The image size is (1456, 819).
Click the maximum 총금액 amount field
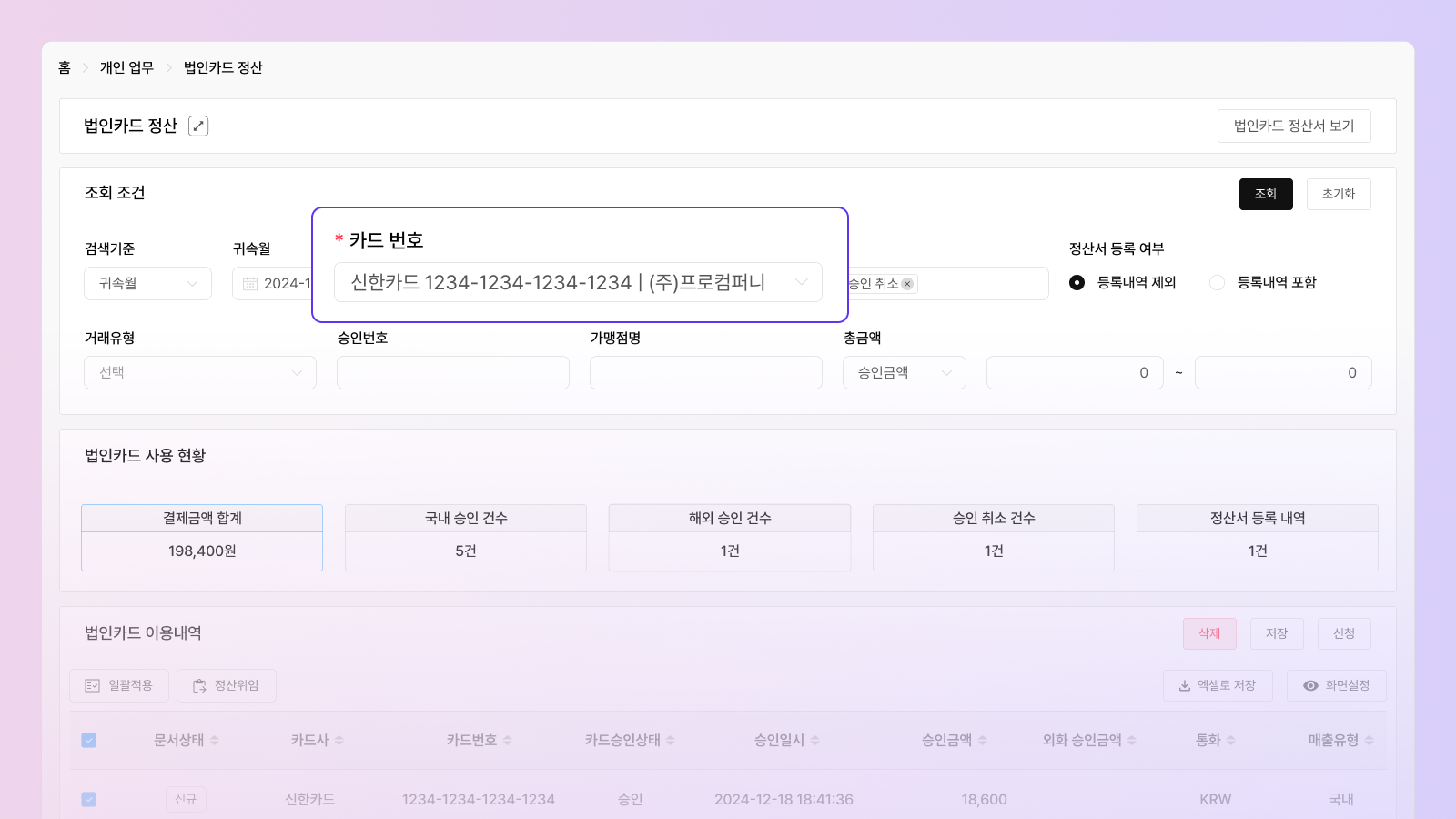point(1283,373)
